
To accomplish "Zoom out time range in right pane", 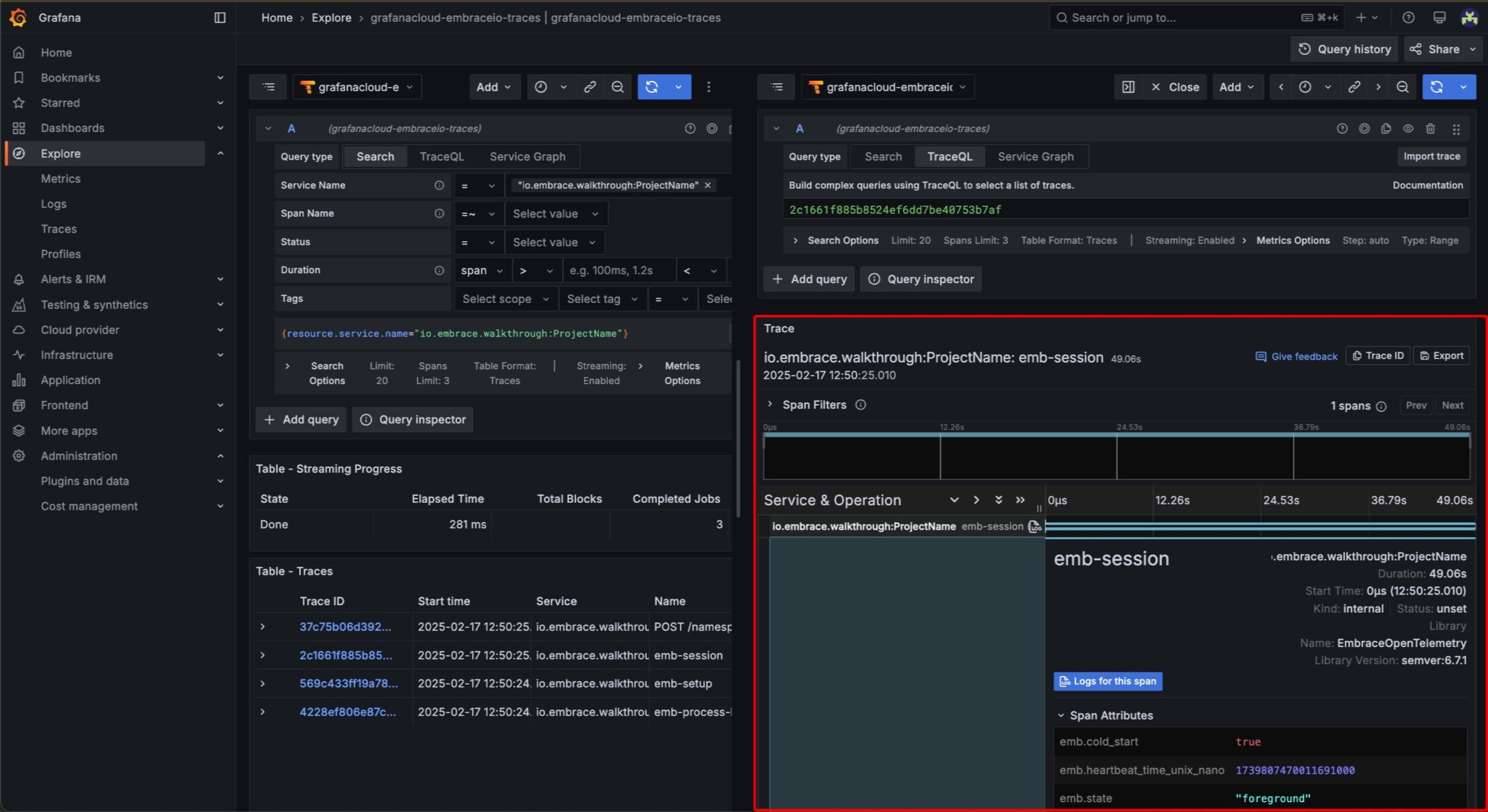I will (1403, 87).
